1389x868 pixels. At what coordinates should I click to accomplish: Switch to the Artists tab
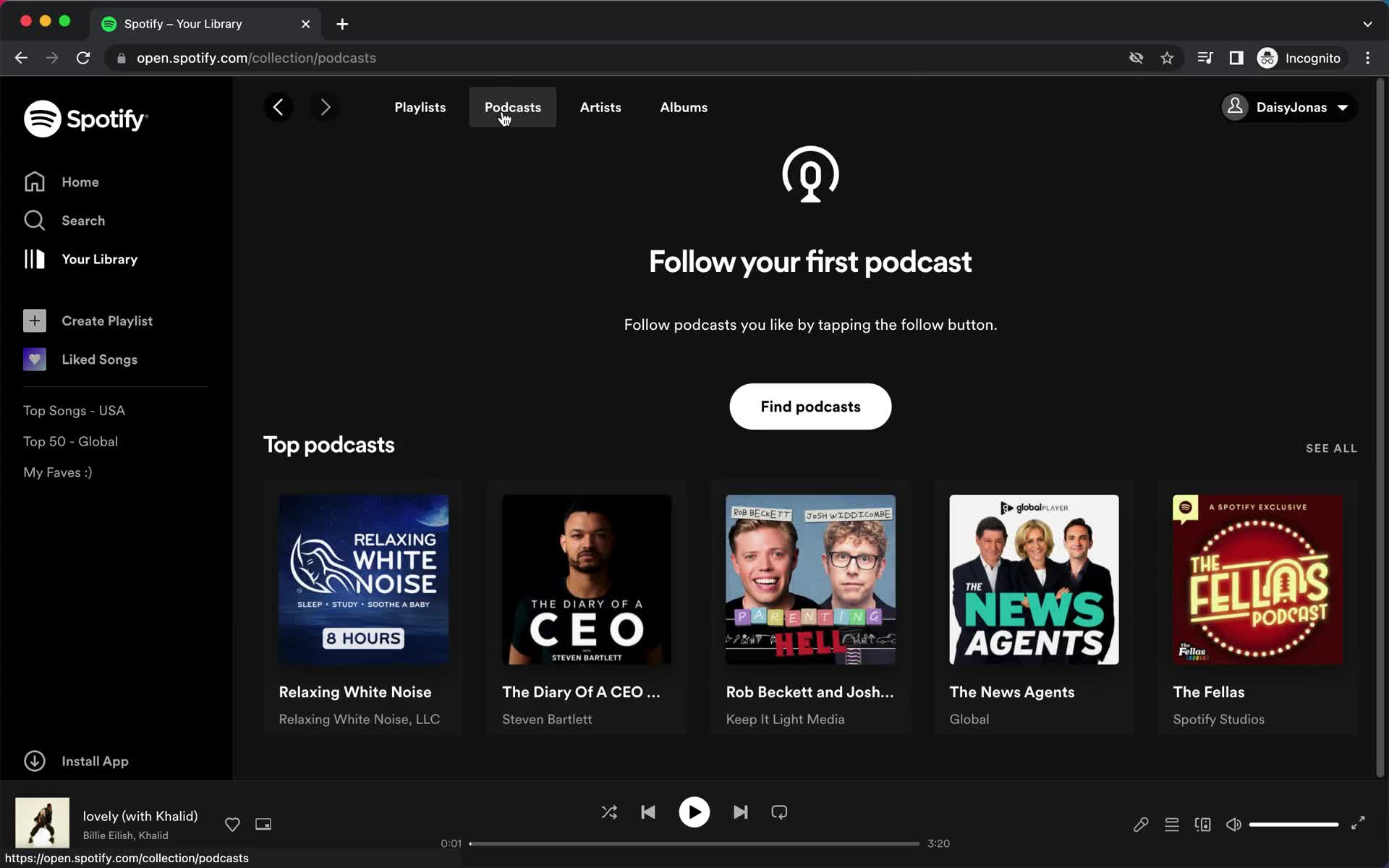pyautogui.click(x=600, y=107)
